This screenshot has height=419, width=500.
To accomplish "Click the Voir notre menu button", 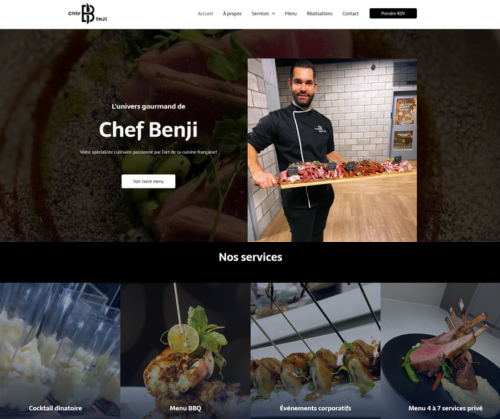I will click(x=148, y=181).
